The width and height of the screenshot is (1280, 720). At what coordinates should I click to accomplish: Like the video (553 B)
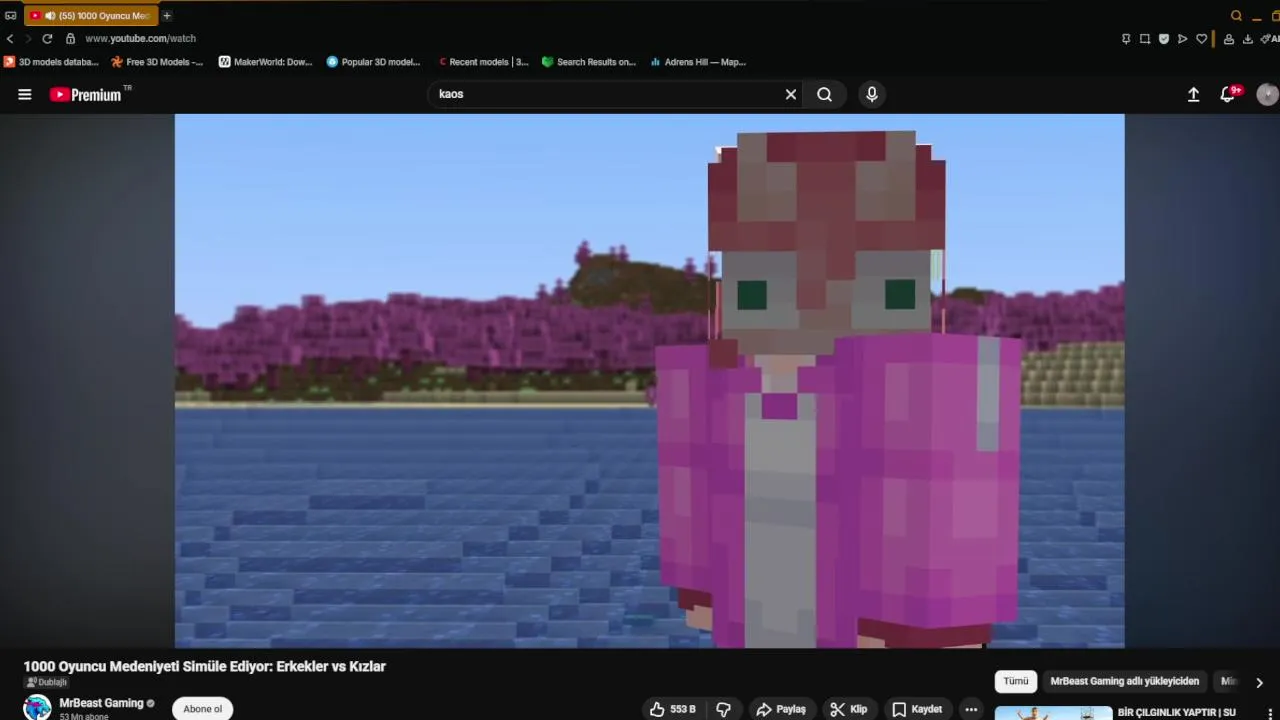[672, 709]
